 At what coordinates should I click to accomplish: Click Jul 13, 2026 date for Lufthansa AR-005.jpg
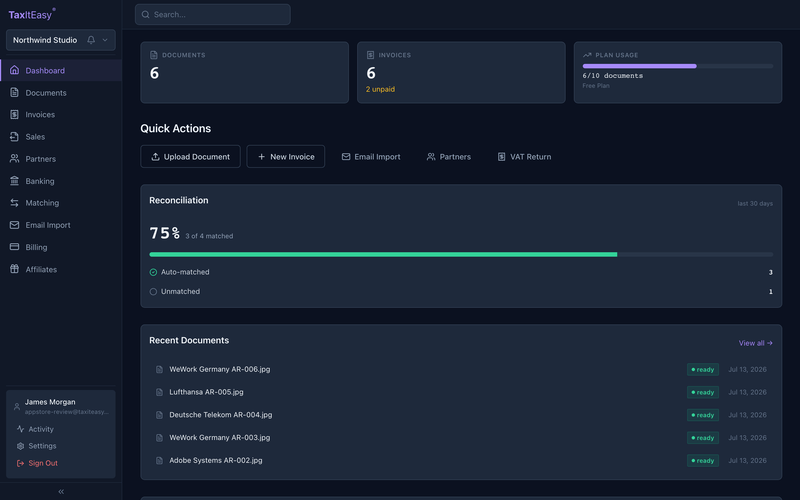tap(747, 392)
